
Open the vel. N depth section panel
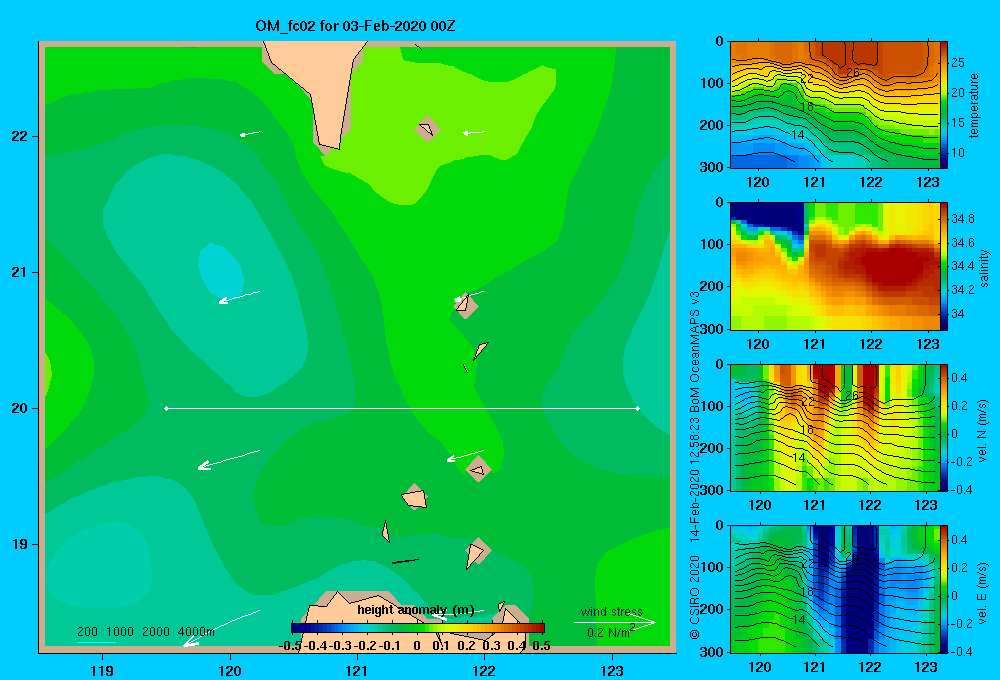click(x=835, y=427)
